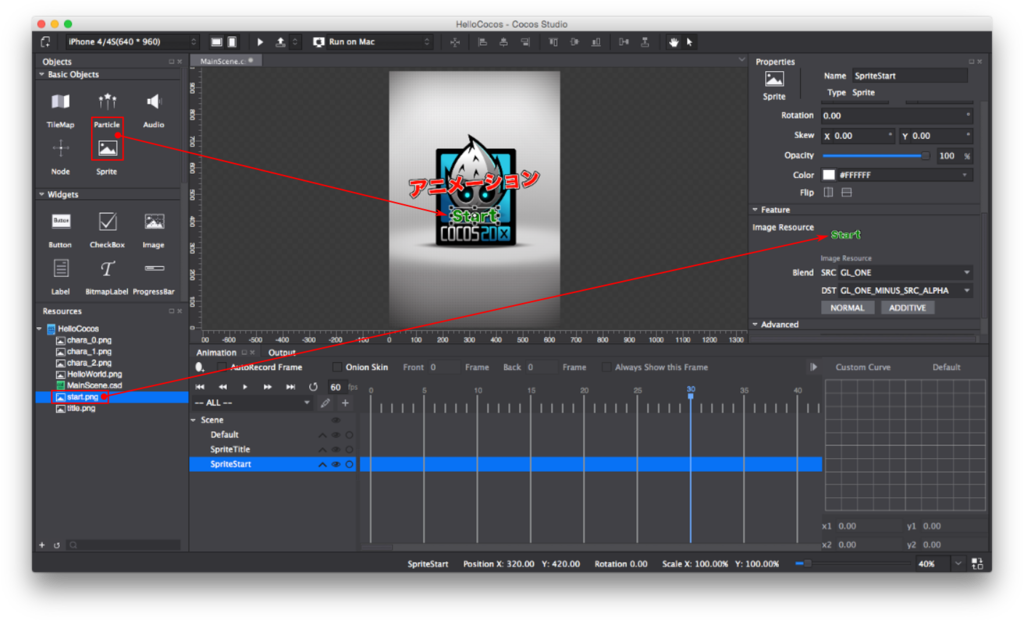Add a resource with the plus icon

[x=42, y=545]
